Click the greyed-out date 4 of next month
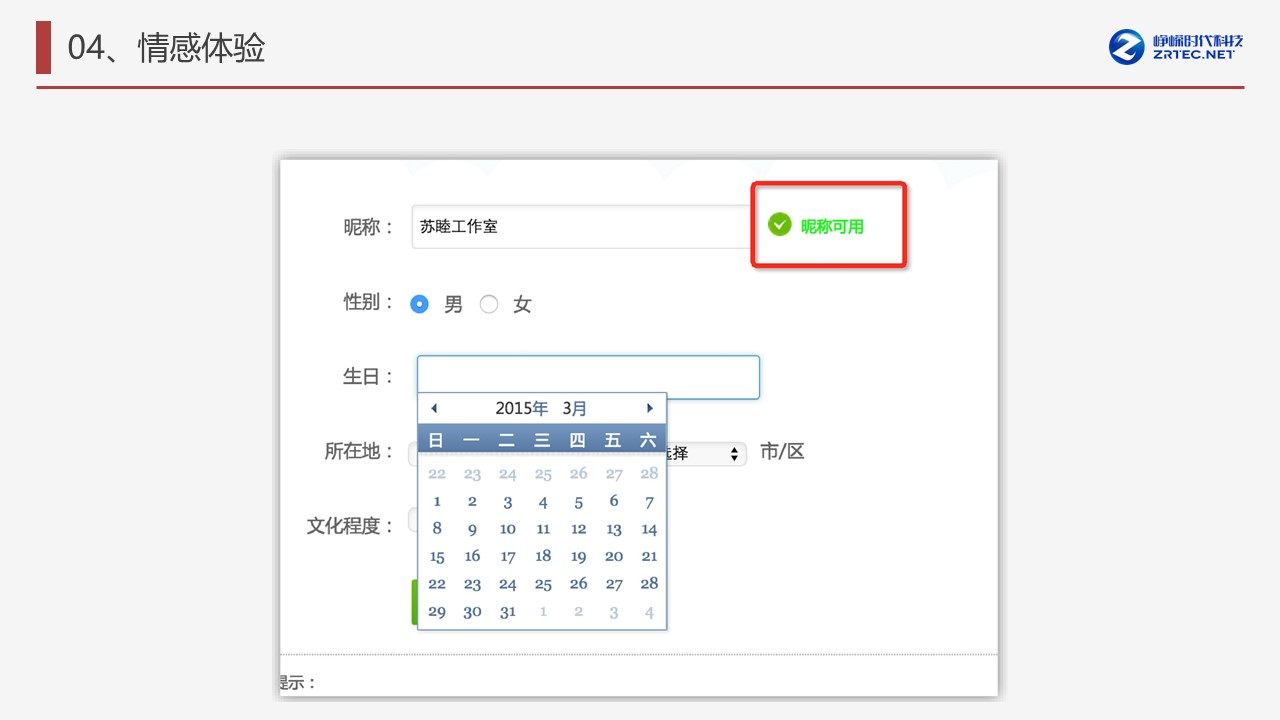Image resolution: width=1280 pixels, height=720 pixels. 649,612
